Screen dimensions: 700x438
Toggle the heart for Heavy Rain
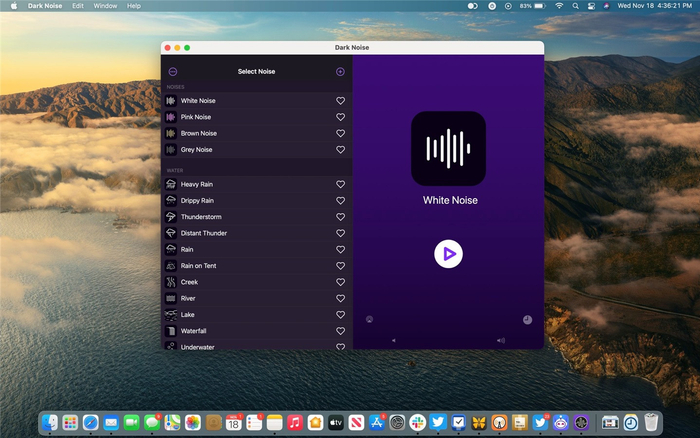coord(340,184)
